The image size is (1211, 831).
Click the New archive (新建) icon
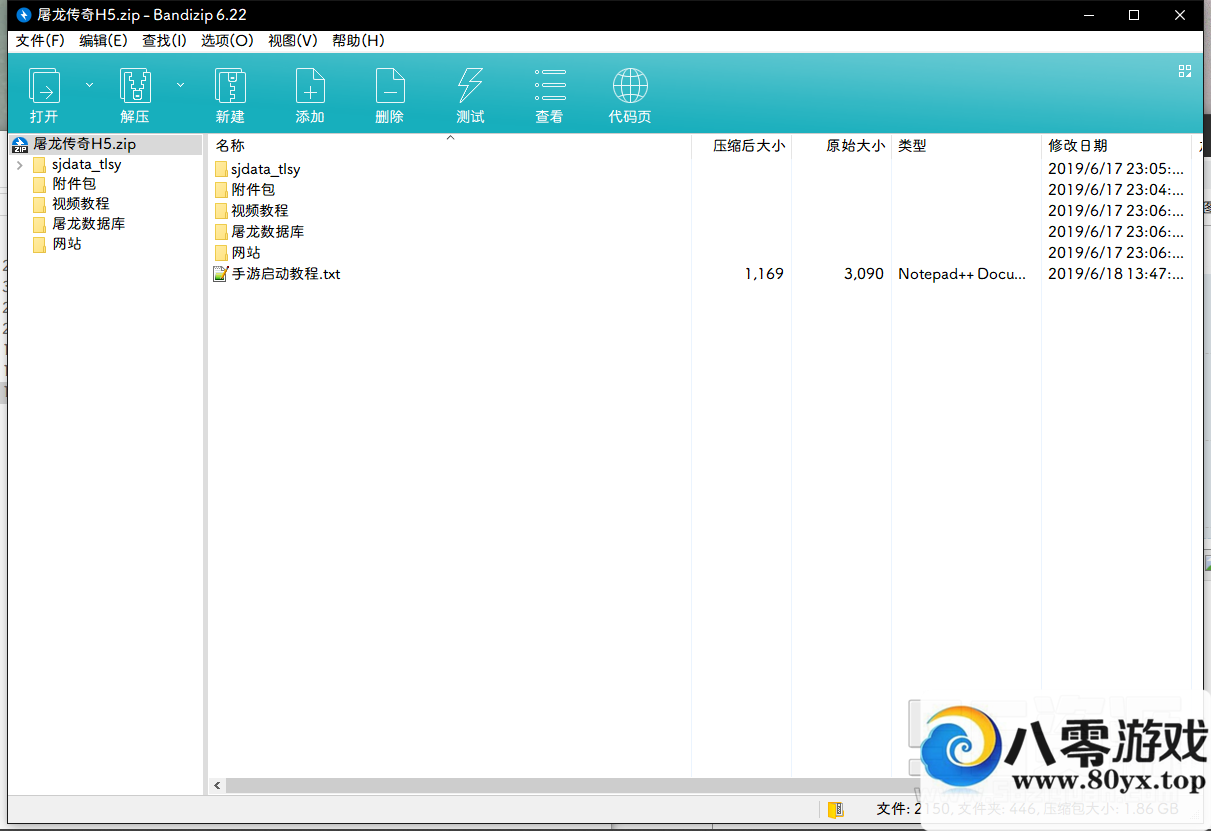point(230,87)
